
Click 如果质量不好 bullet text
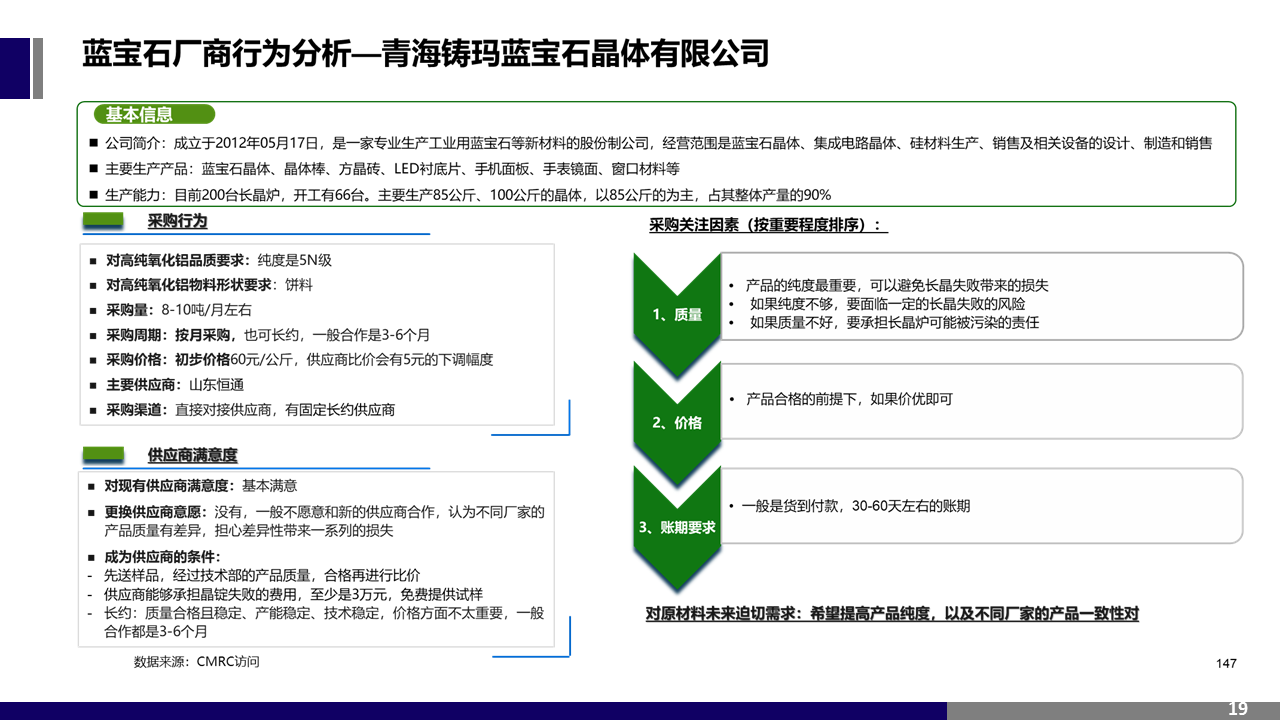(896, 322)
